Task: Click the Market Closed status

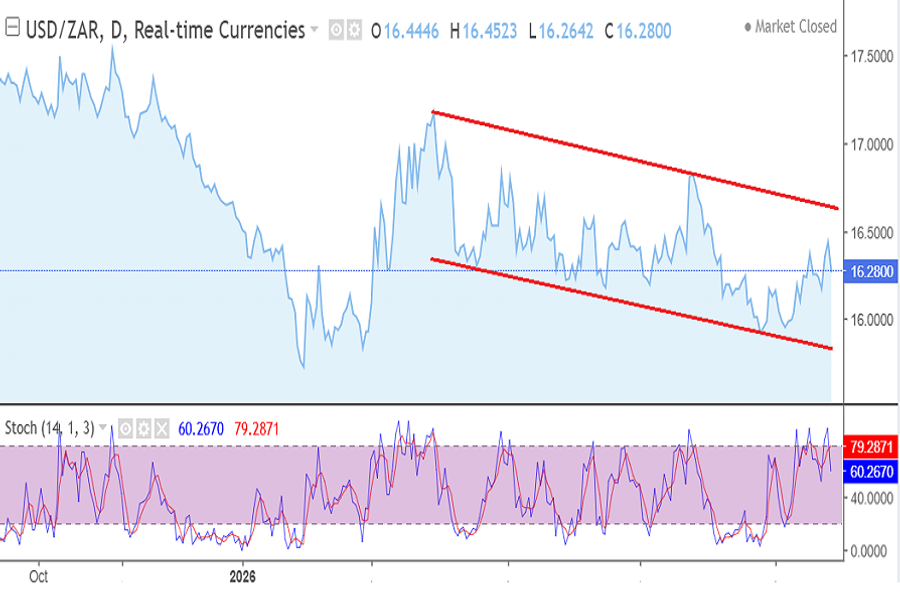Action: click(790, 26)
